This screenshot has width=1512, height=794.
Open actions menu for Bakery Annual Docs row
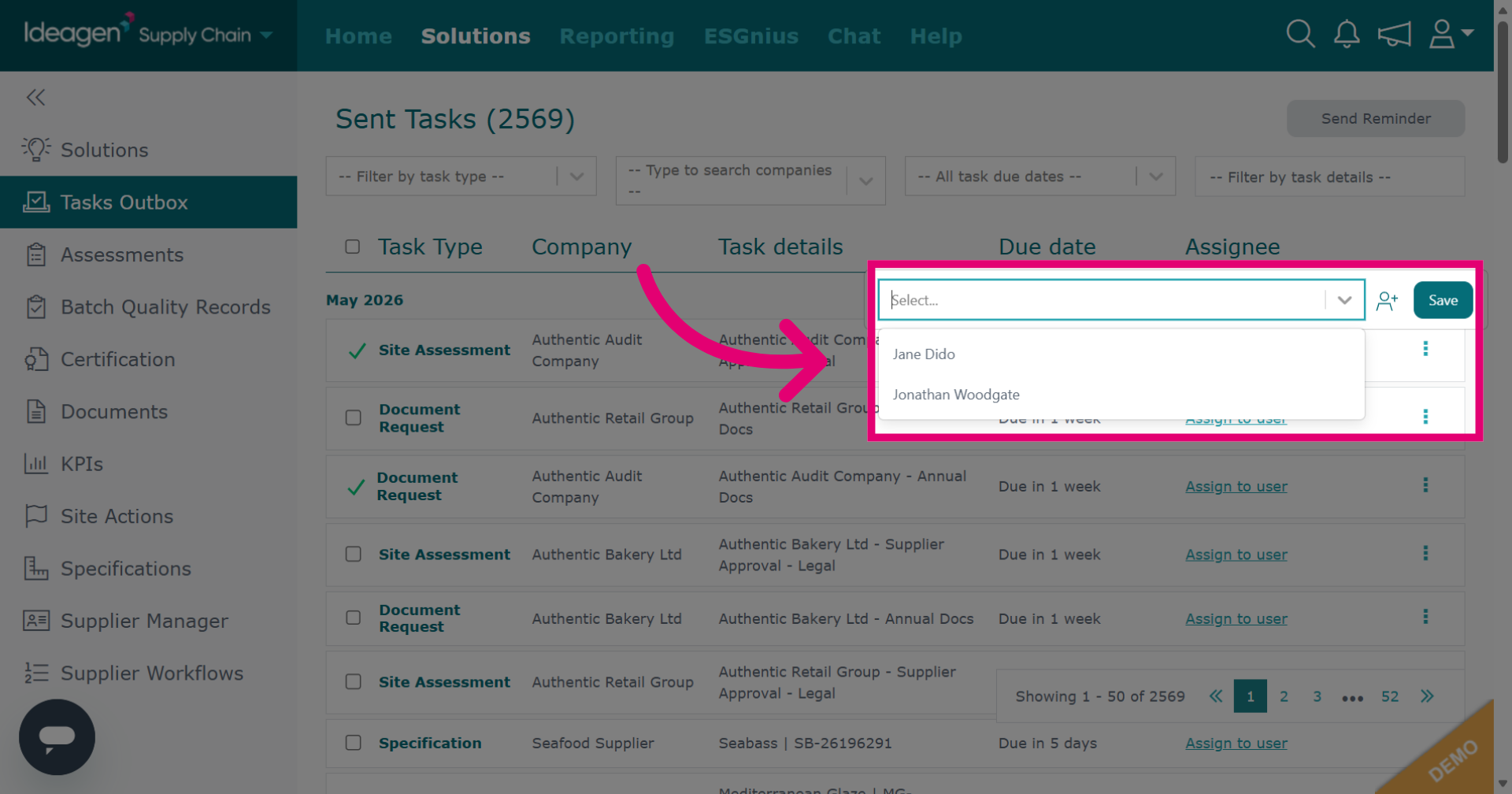(x=1425, y=617)
